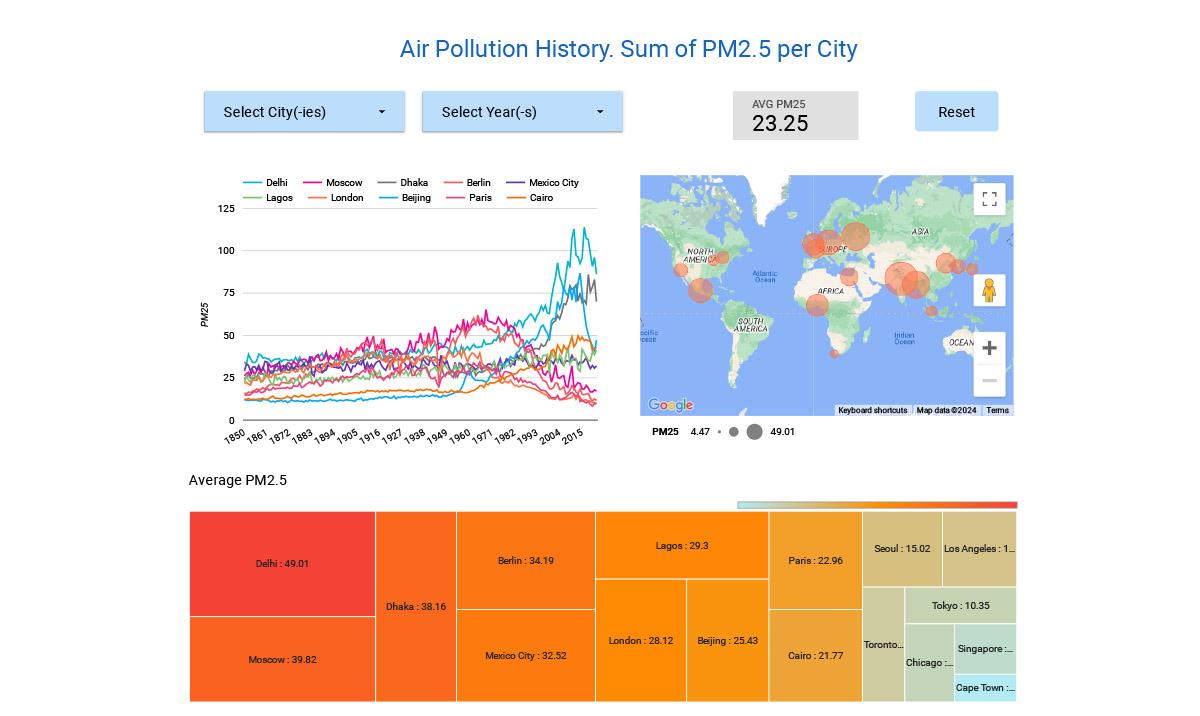Toggle Cairo series in chart legend

point(531,198)
